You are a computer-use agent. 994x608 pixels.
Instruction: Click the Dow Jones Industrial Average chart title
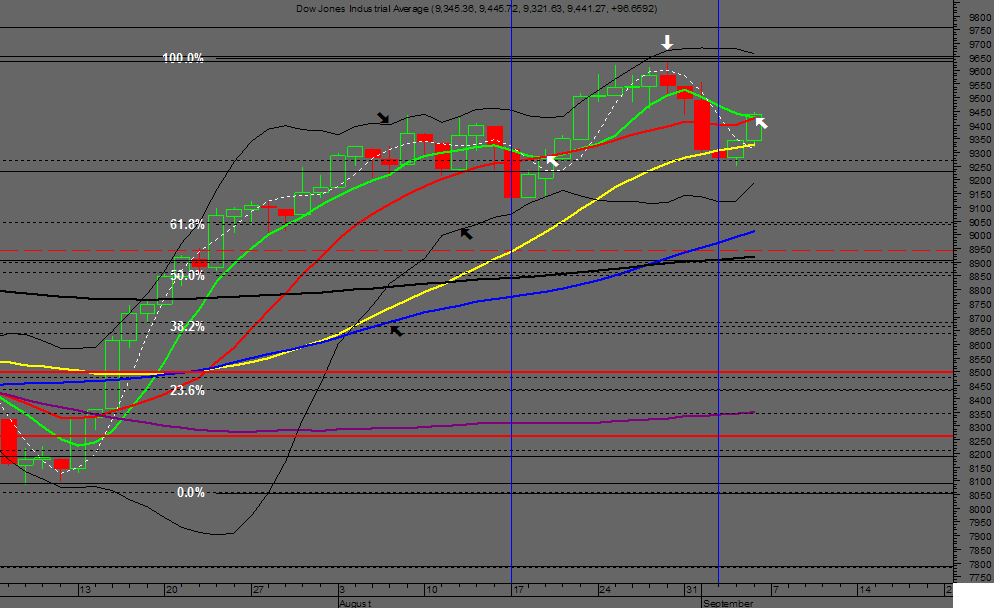tap(477, 8)
